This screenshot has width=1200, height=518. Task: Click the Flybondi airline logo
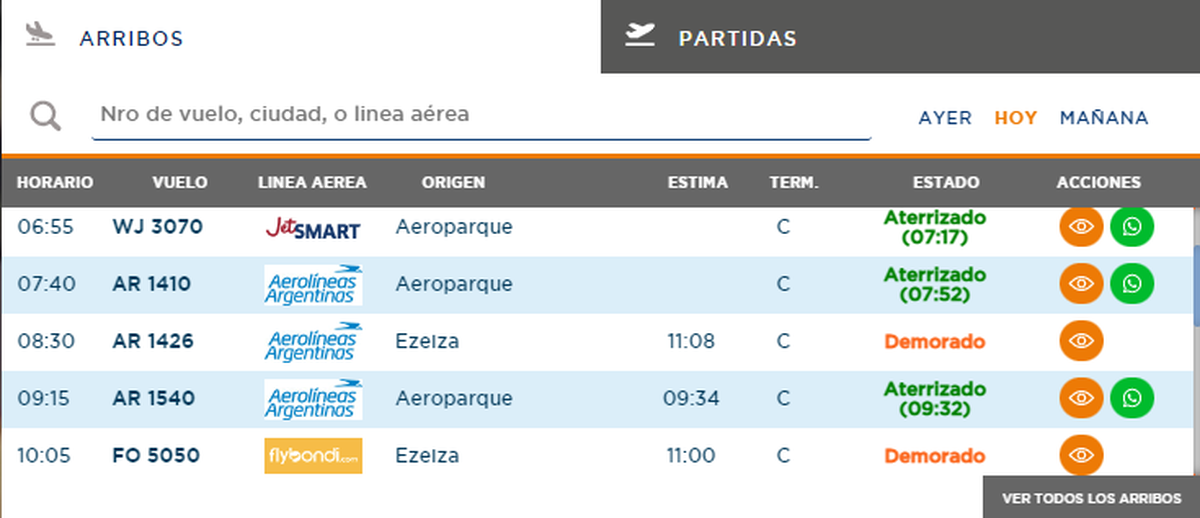pyautogui.click(x=313, y=456)
